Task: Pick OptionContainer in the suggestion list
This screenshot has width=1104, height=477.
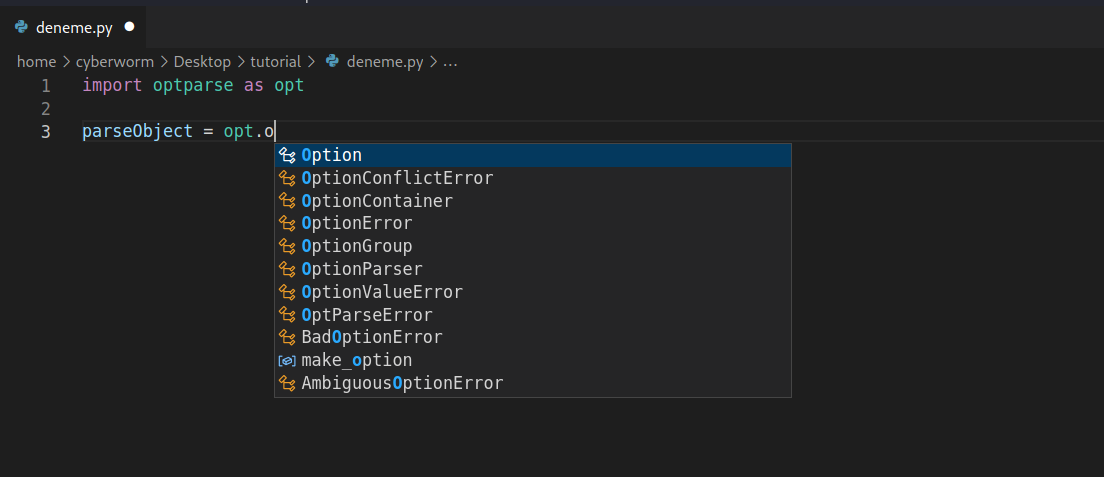Action: tap(377, 201)
